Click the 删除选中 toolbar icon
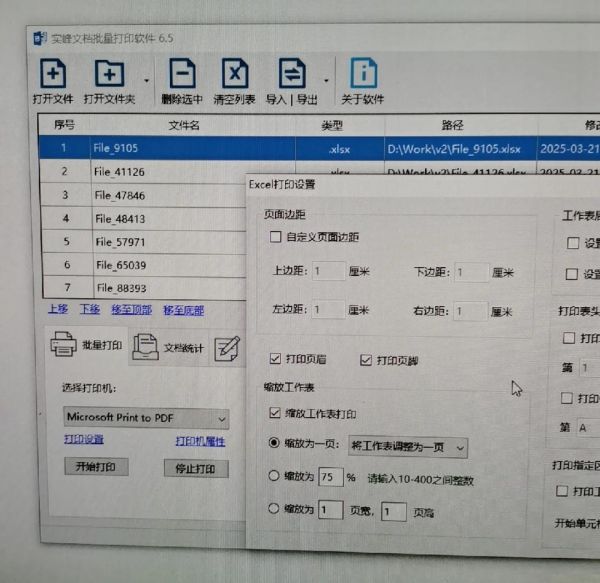Screen dimensions: 600x583 181,76
